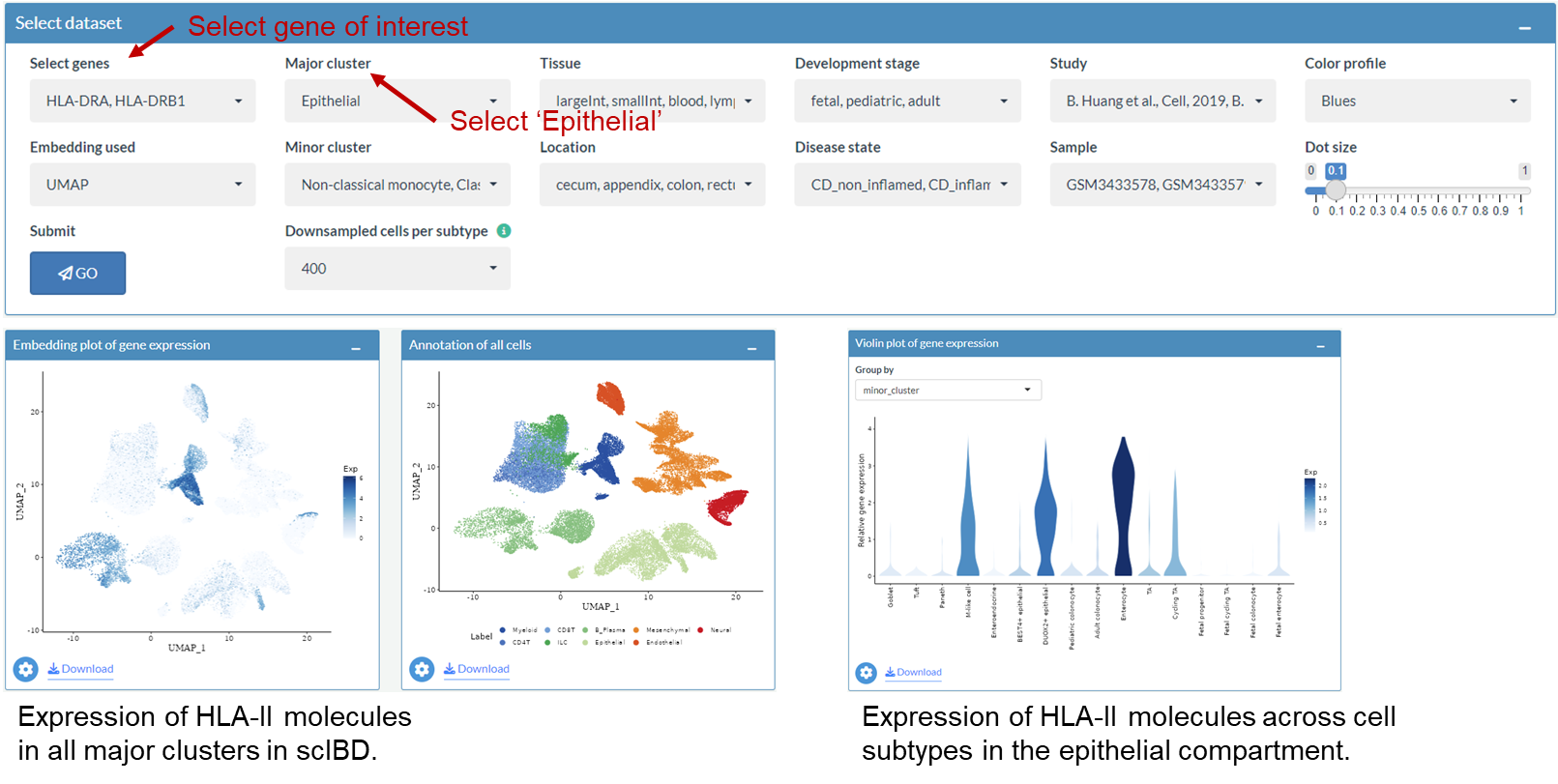Expand the Major cluster dropdown

(x=397, y=102)
